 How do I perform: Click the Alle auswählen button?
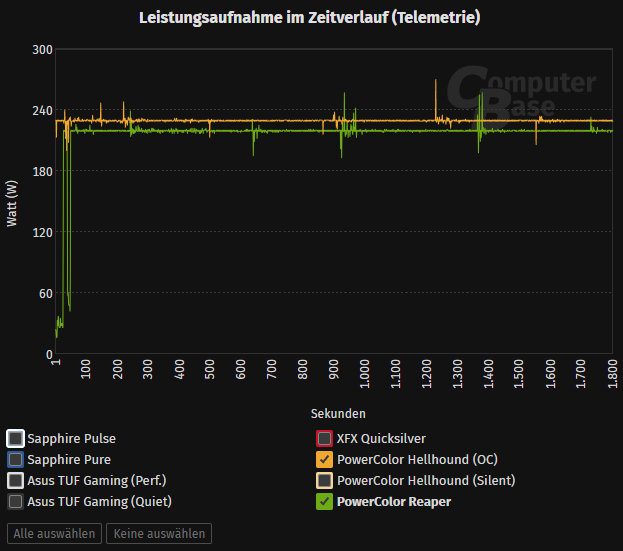[54, 534]
